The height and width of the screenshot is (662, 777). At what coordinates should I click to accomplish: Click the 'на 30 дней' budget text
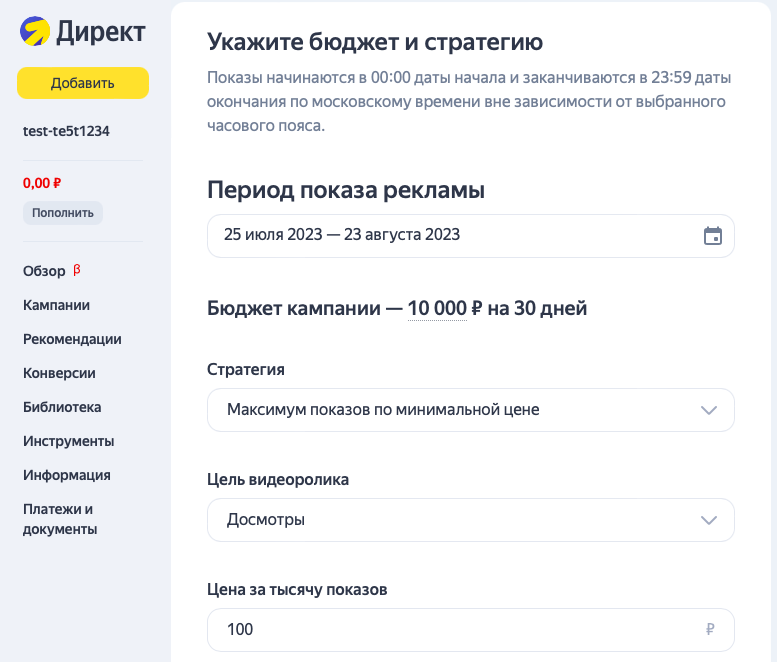tap(537, 308)
